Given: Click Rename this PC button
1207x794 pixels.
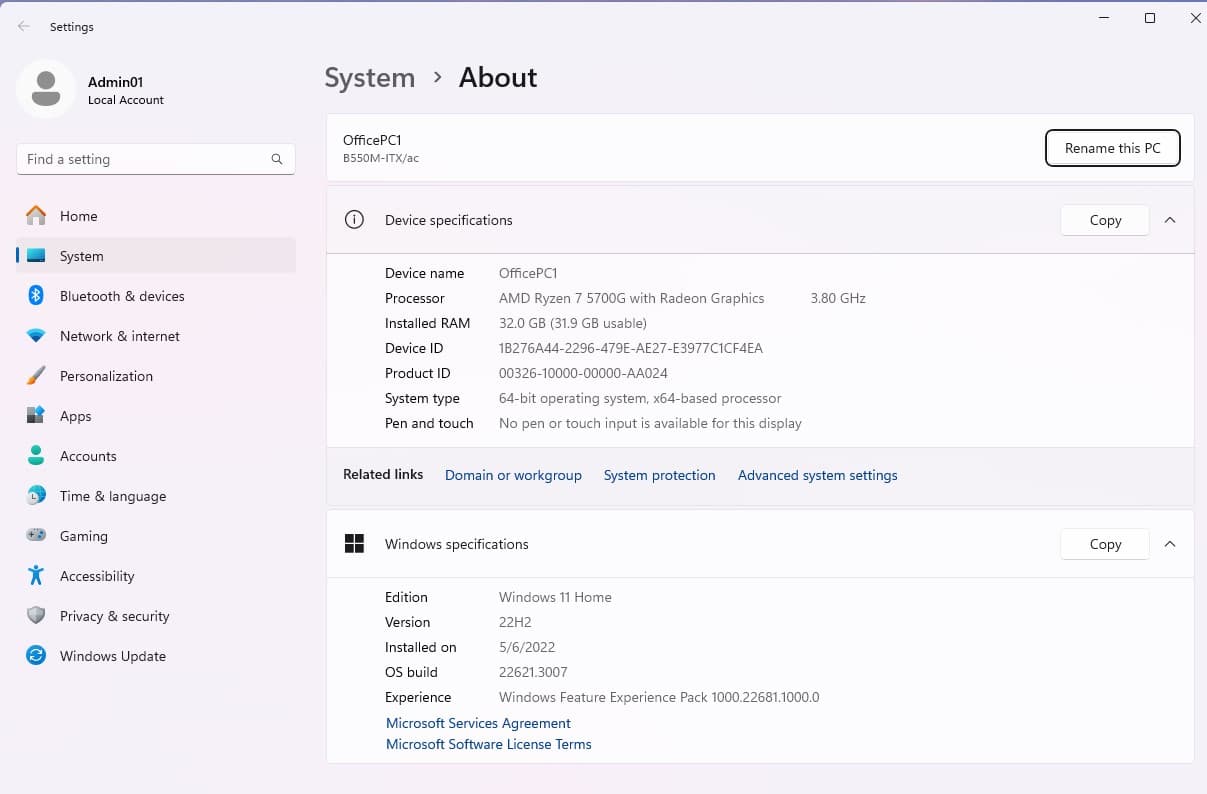Looking at the screenshot, I should click(x=1113, y=148).
